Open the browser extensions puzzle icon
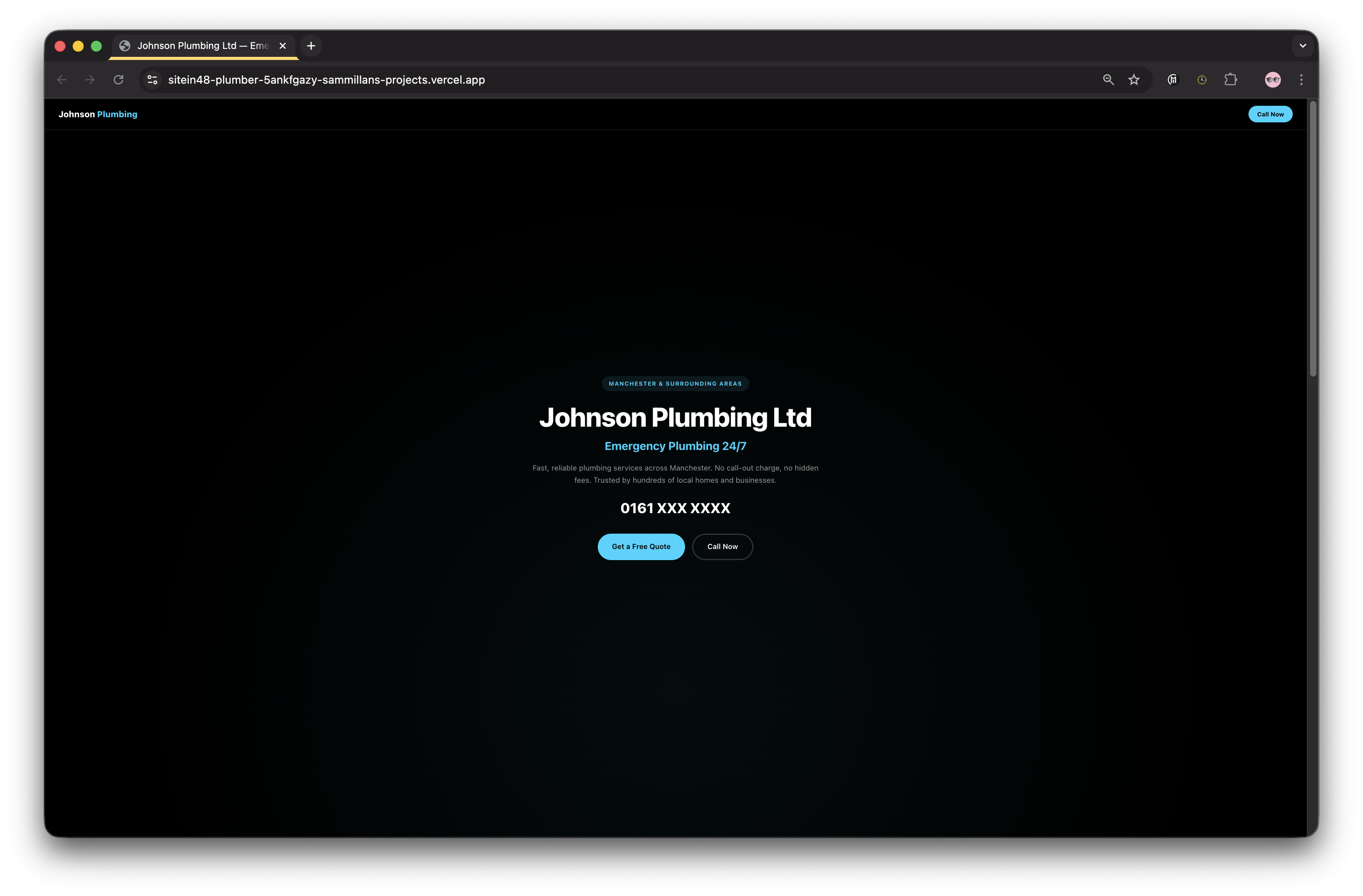Viewport: 1363px width, 896px height. click(x=1231, y=80)
